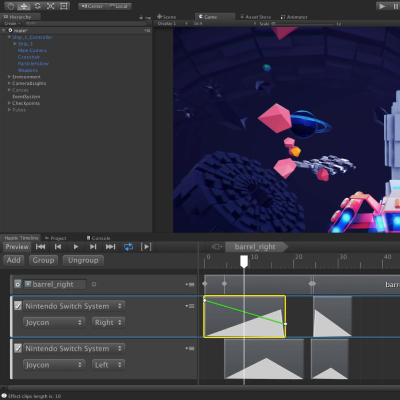Switch to the Game tab
The height and width of the screenshot is (400, 400).
pyautogui.click(x=215, y=17)
